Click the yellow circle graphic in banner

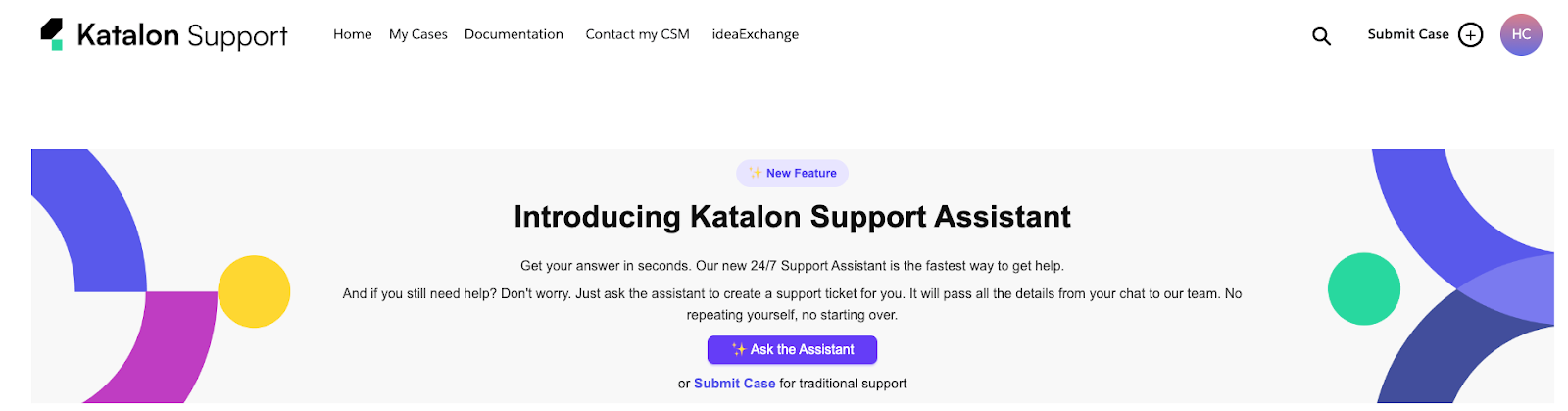[x=254, y=291]
